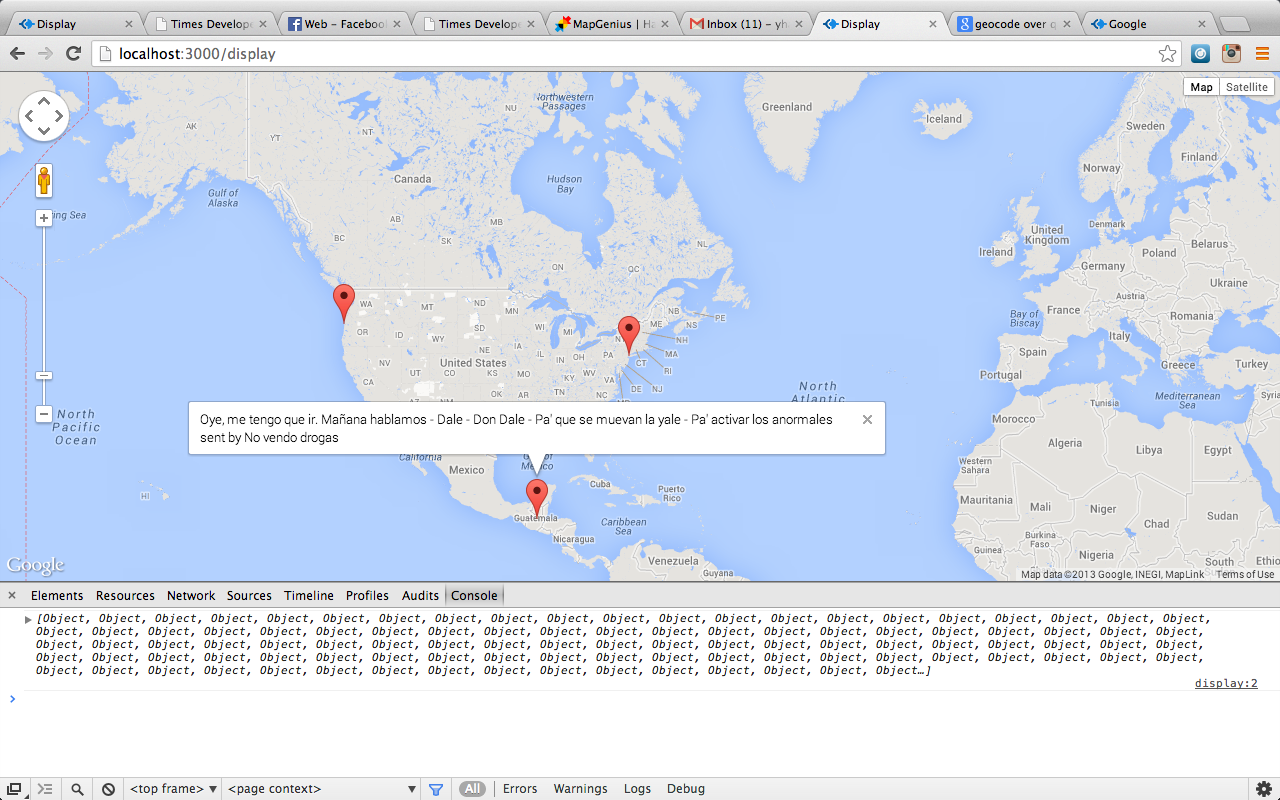The height and width of the screenshot is (800, 1280).
Task: Open the Audits tab
Action: [x=420, y=595]
